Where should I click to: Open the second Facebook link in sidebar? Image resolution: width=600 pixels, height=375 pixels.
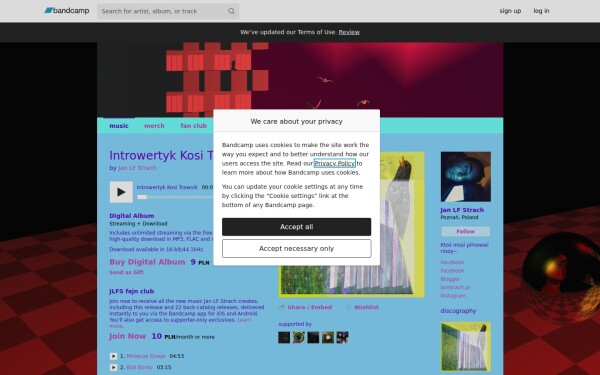(x=452, y=271)
